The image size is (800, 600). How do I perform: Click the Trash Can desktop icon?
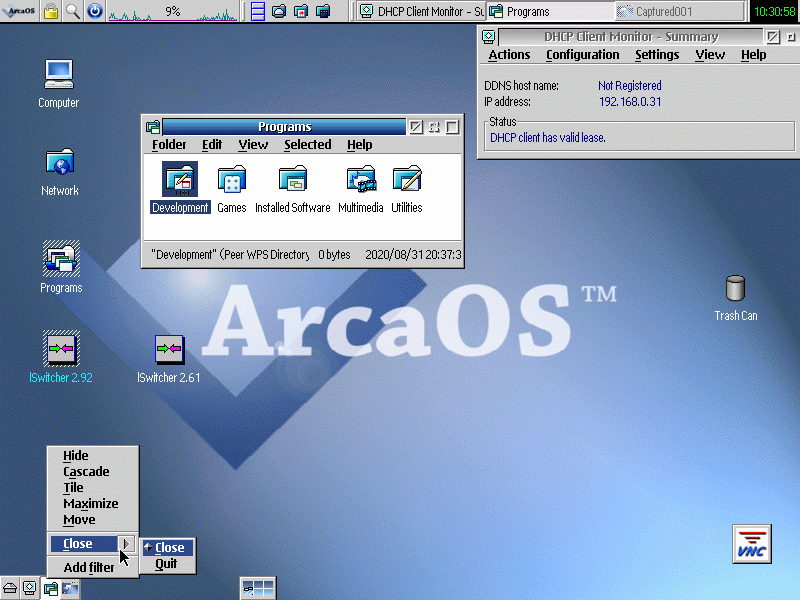735,289
